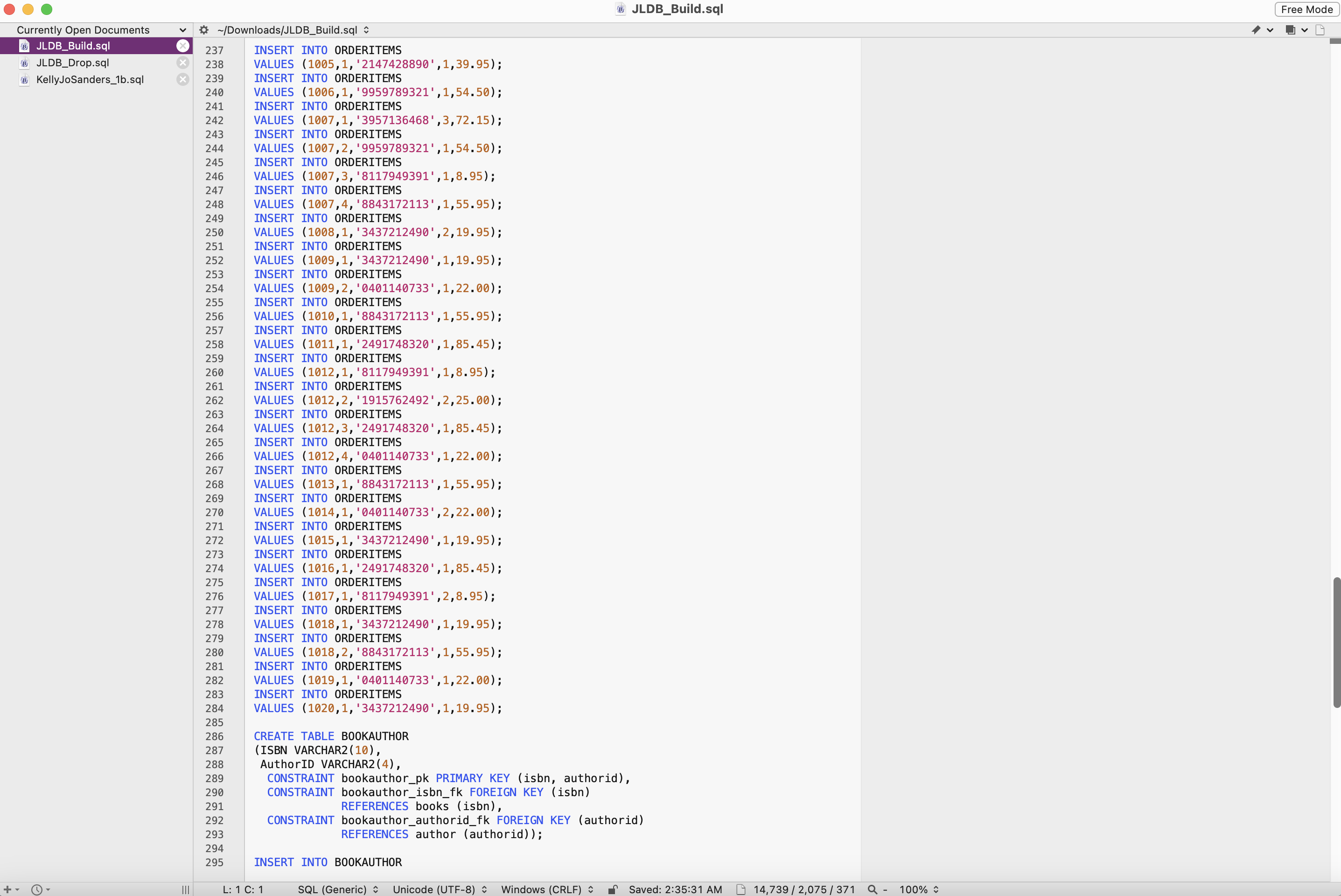Toggle the file lock icon

click(613, 889)
